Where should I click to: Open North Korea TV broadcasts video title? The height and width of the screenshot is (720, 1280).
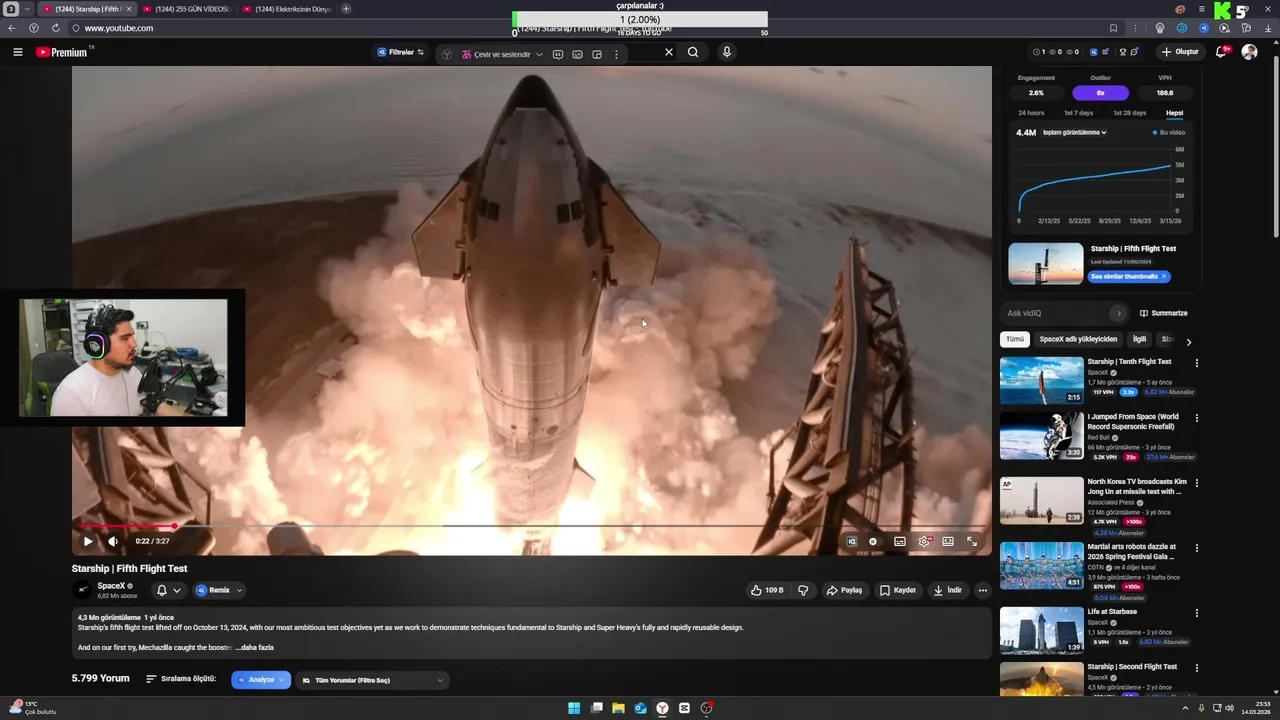pos(1137,486)
